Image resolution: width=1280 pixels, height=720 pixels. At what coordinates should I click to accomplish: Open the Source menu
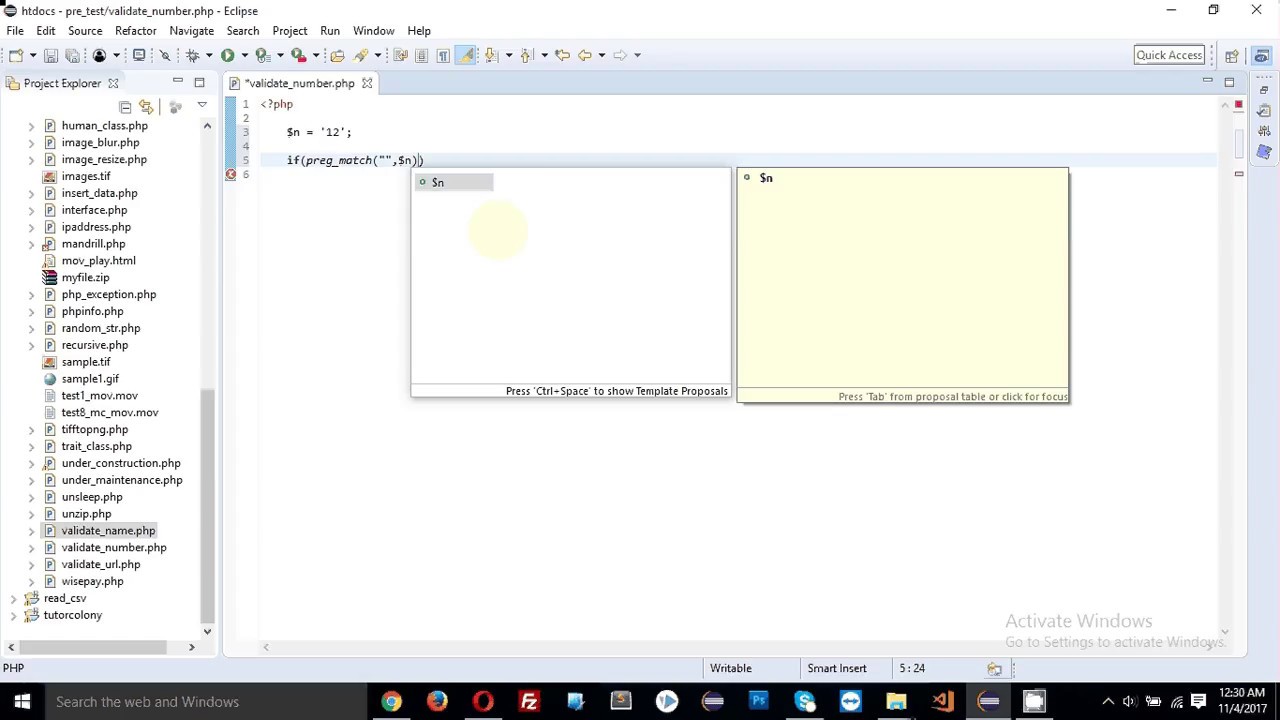point(85,31)
